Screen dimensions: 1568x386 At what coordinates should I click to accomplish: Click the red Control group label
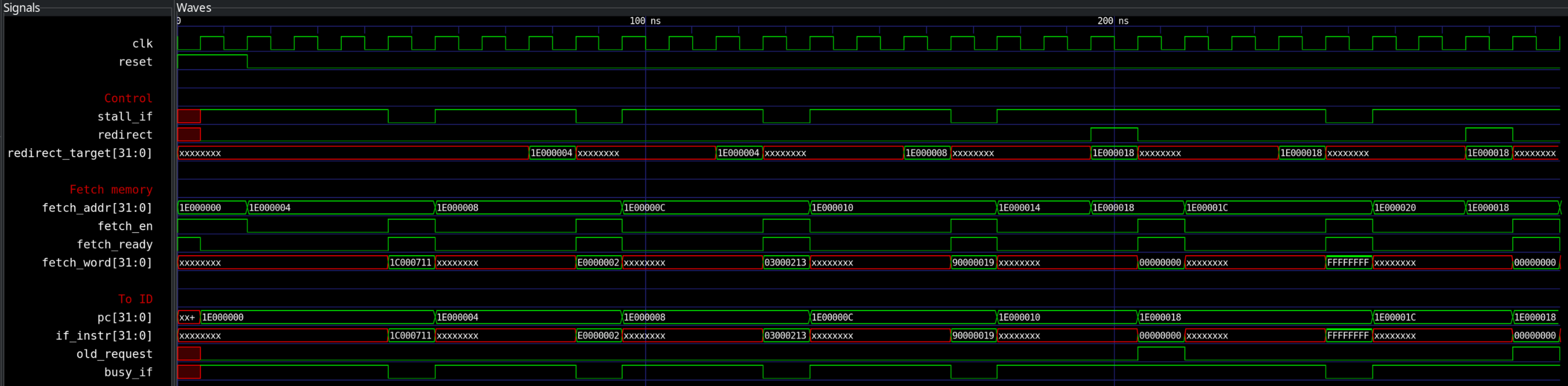pyautogui.click(x=128, y=98)
